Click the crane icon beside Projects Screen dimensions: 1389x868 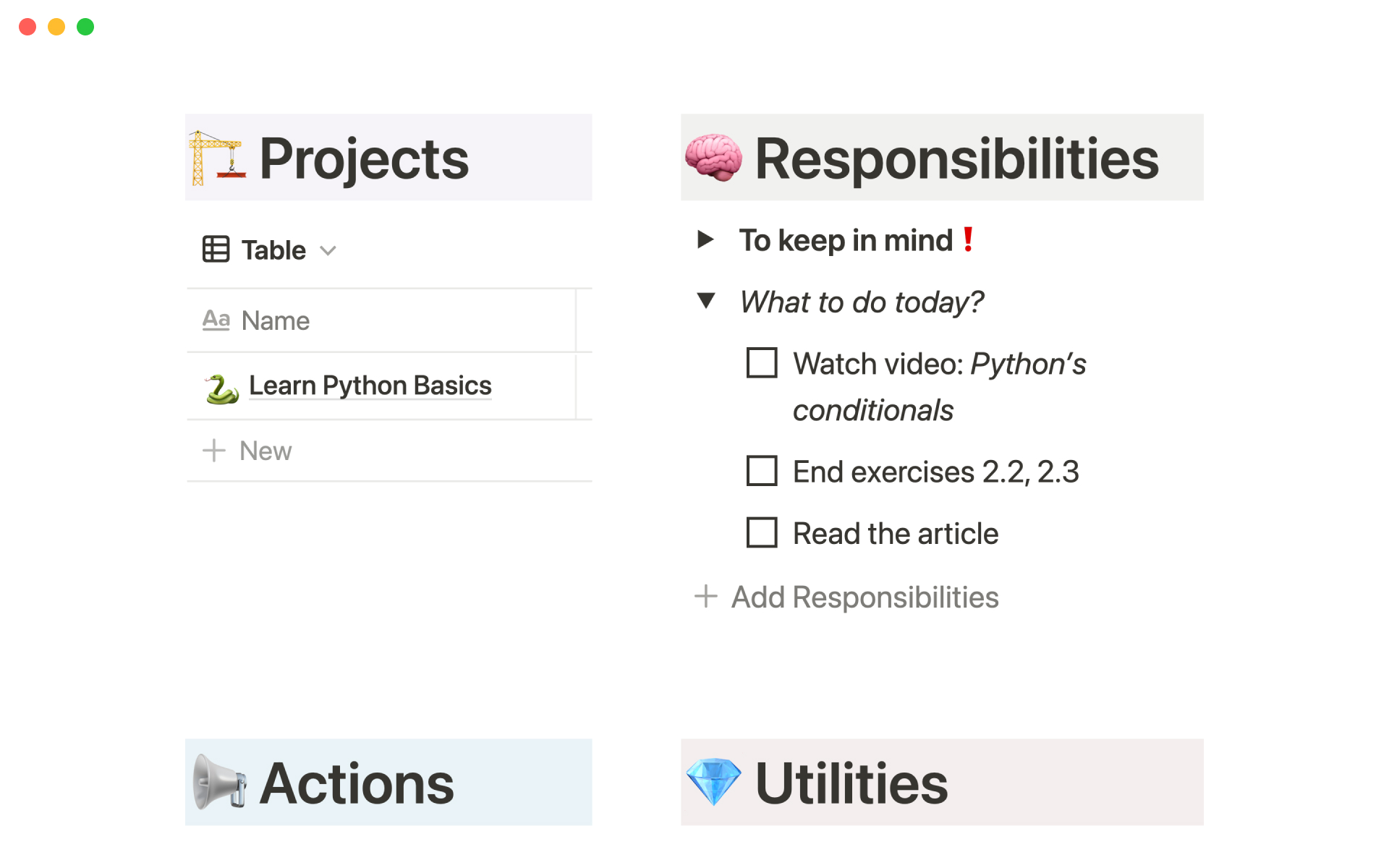pos(217,158)
